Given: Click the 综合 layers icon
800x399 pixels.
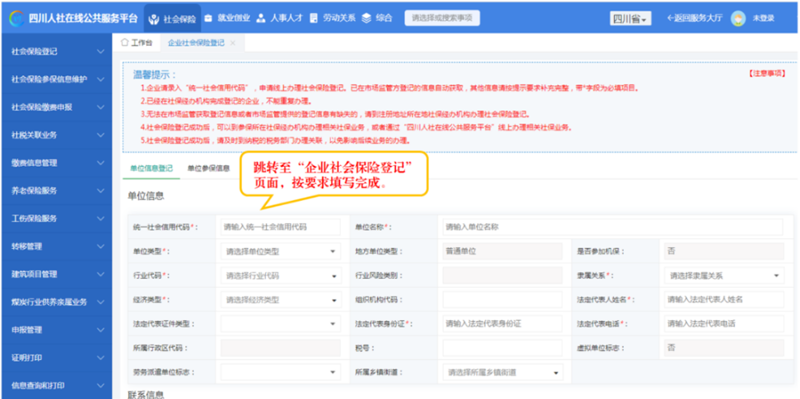Looking at the screenshot, I should tap(366, 18).
